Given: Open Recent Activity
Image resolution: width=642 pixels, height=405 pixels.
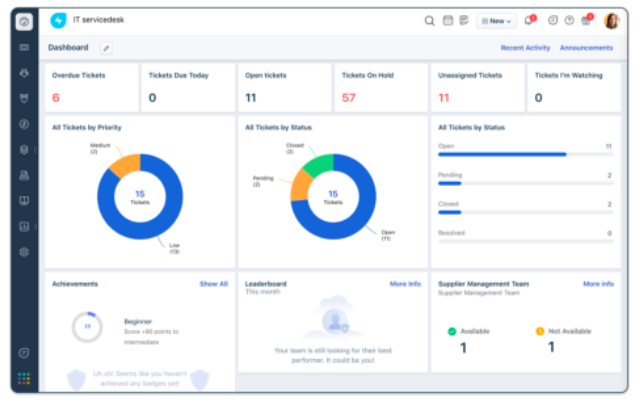Looking at the screenshot, I should point(525,48).
